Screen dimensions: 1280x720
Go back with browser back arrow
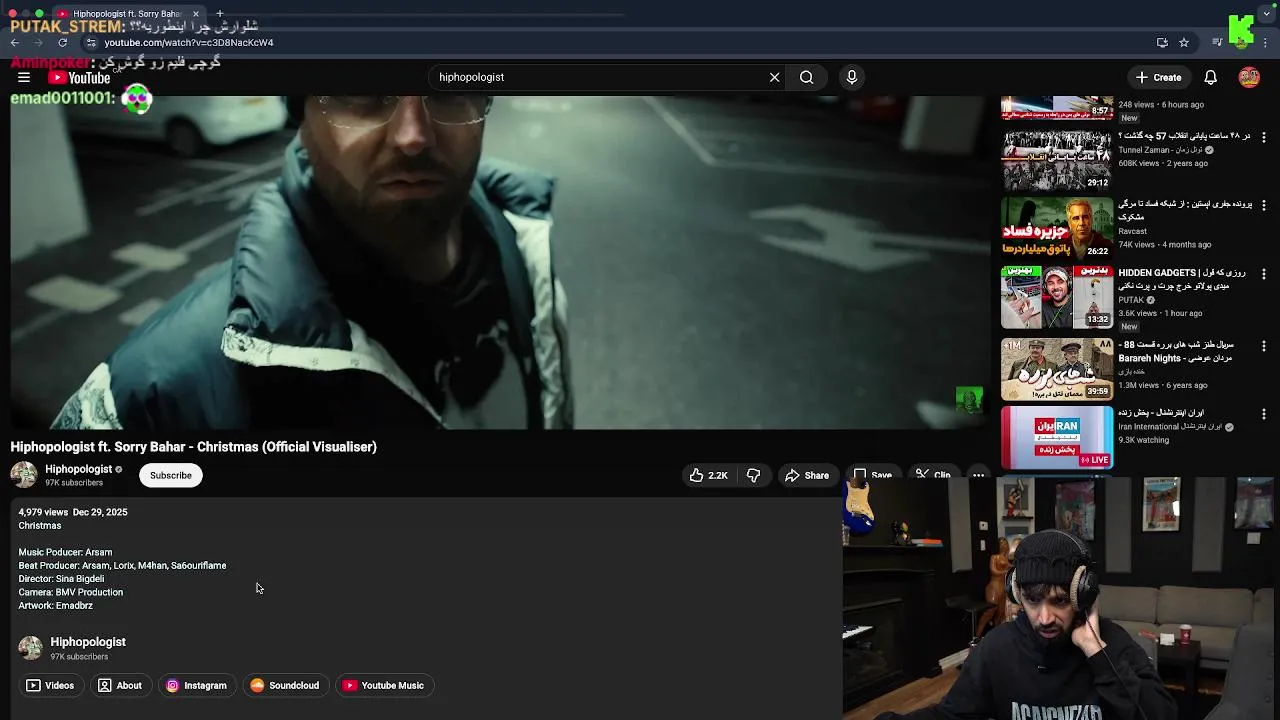pos(15,42)
